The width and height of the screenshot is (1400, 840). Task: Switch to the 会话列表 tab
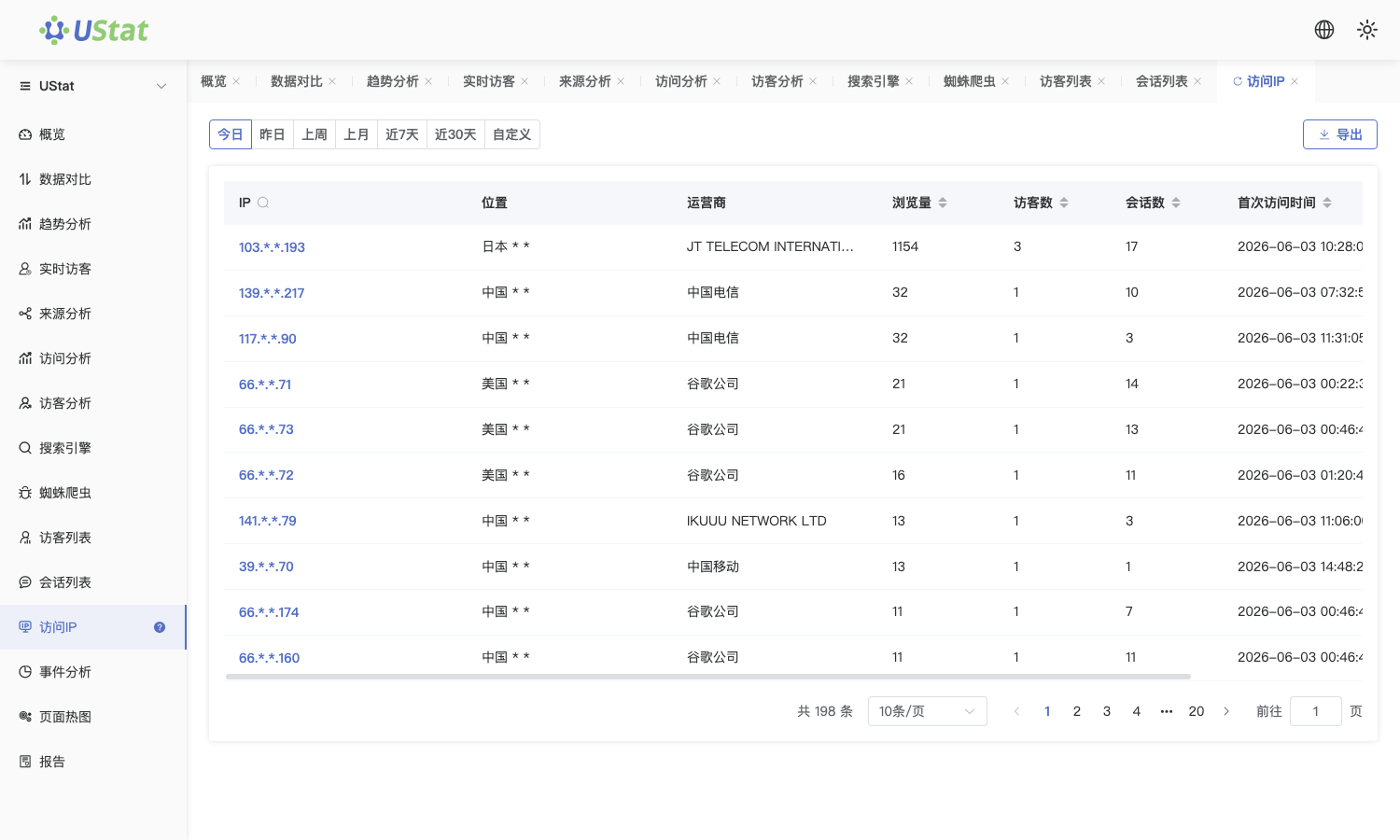point(1162,81)
